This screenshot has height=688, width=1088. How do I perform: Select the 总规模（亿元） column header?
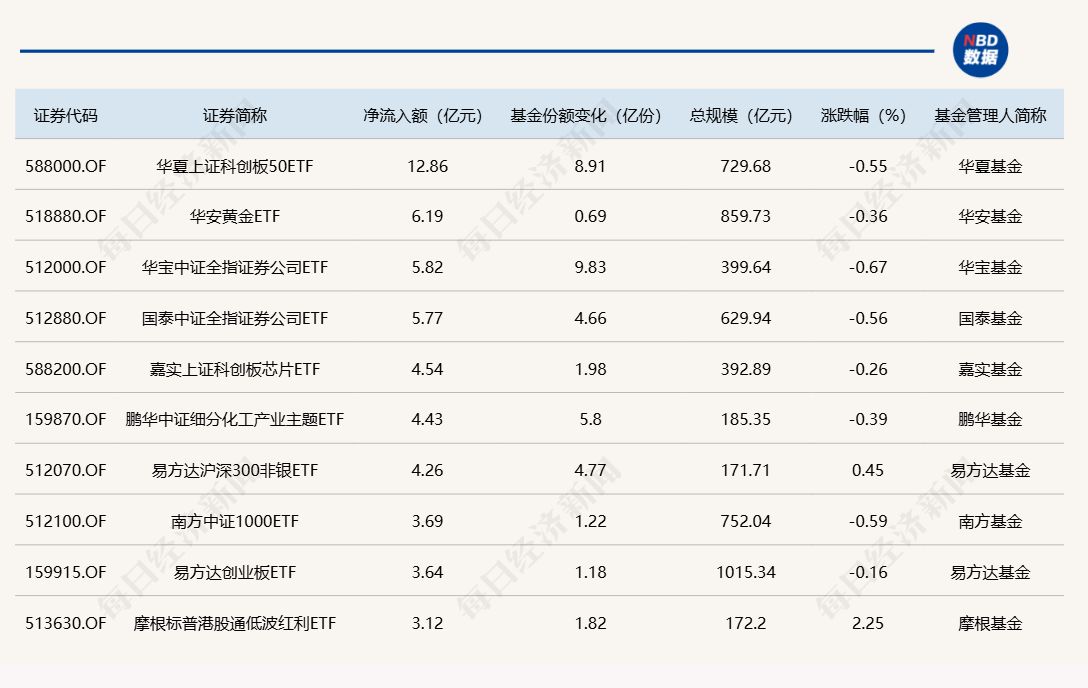pos(741,115)
